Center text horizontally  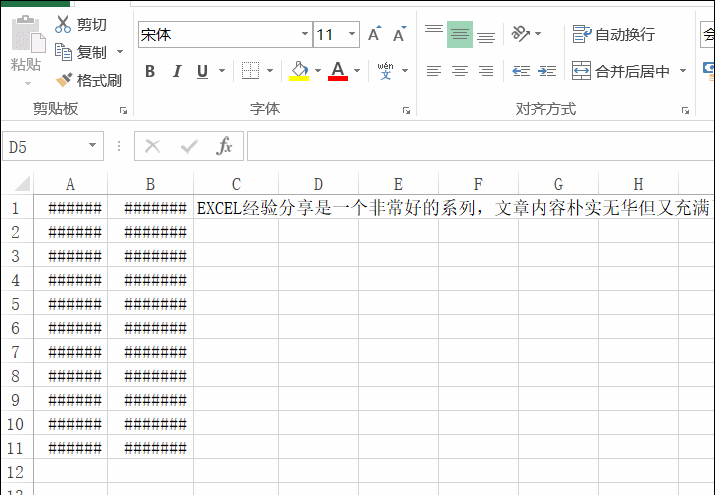(x=460, y=71)
